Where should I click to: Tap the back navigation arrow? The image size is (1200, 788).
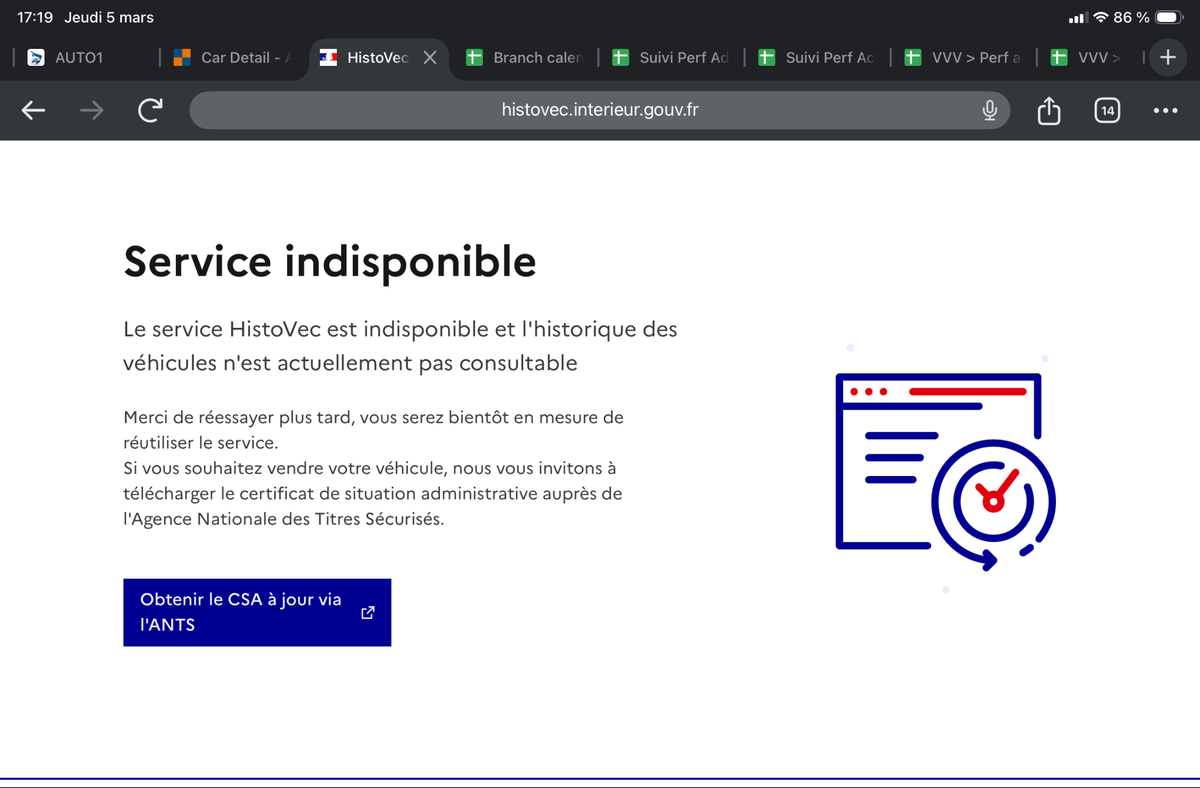coord(34,111)
